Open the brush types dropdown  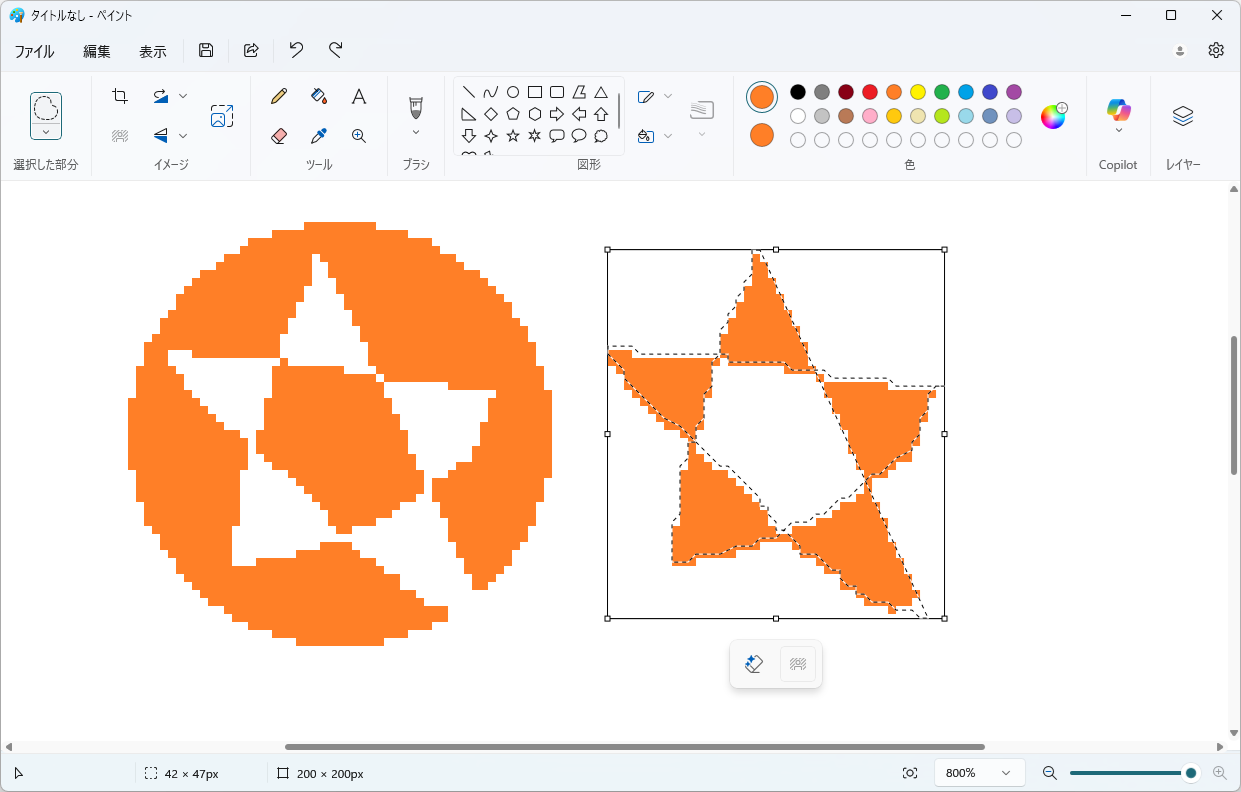(x=416, y=132)
